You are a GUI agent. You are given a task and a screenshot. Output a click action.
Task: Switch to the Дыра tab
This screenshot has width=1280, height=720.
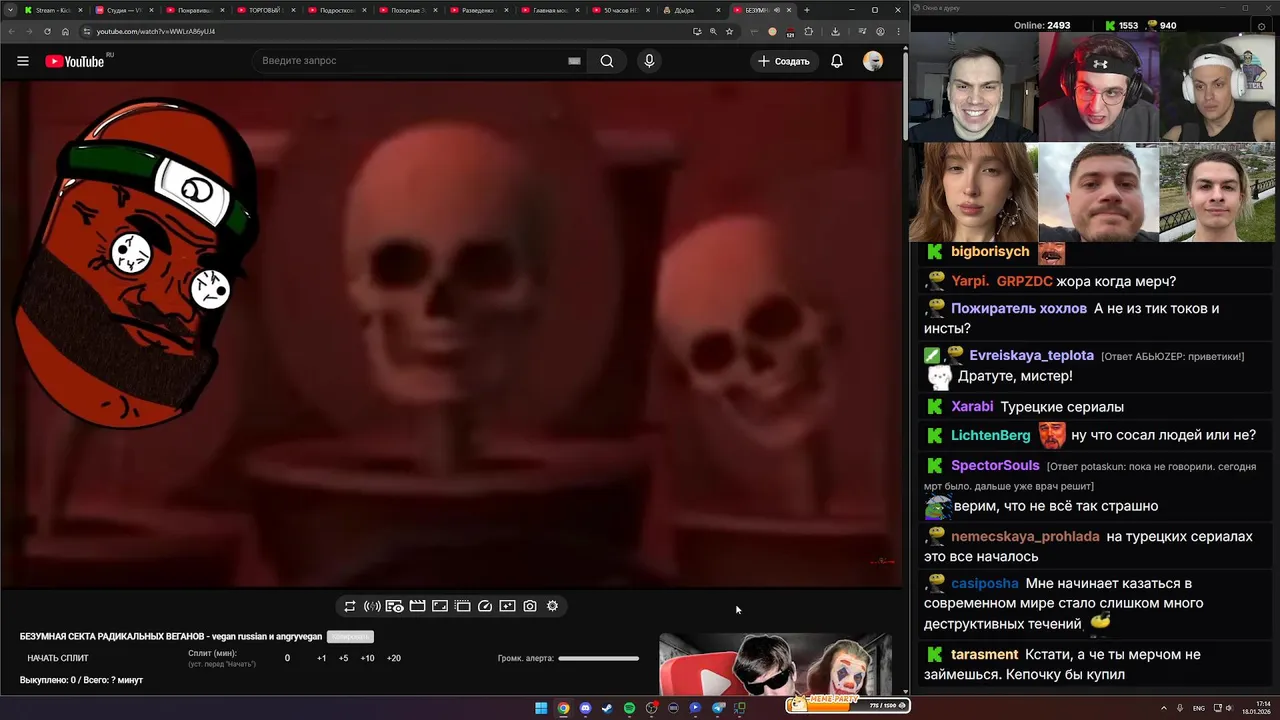point(690,10)
